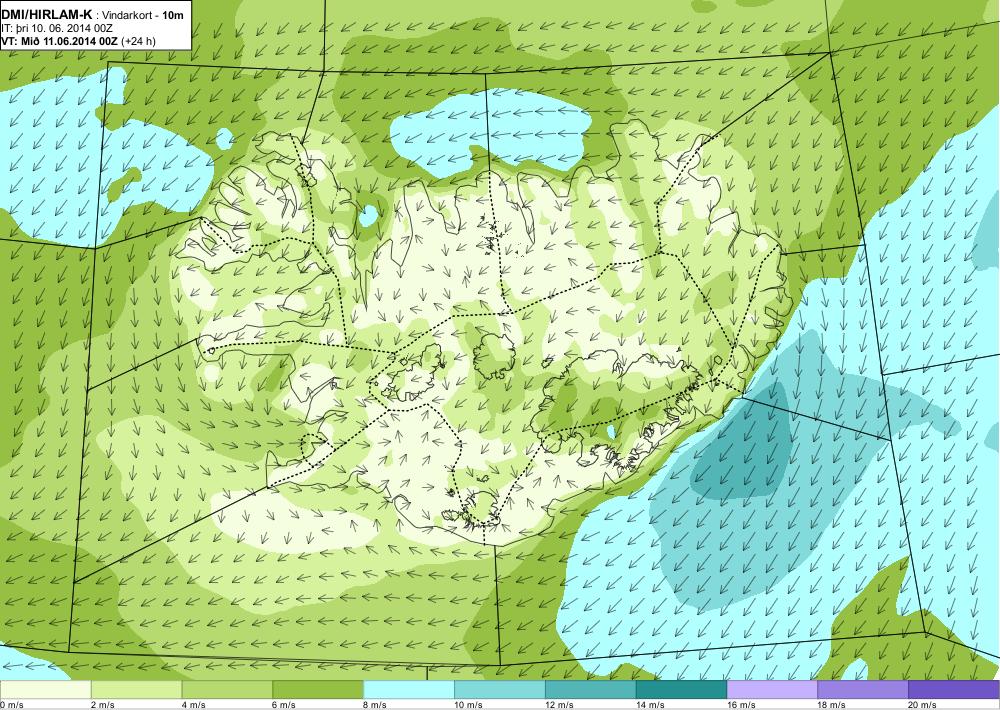Click the 12–14 m/s teal legend swatch
Screen dimensions: 1000x710
(591, 690)
